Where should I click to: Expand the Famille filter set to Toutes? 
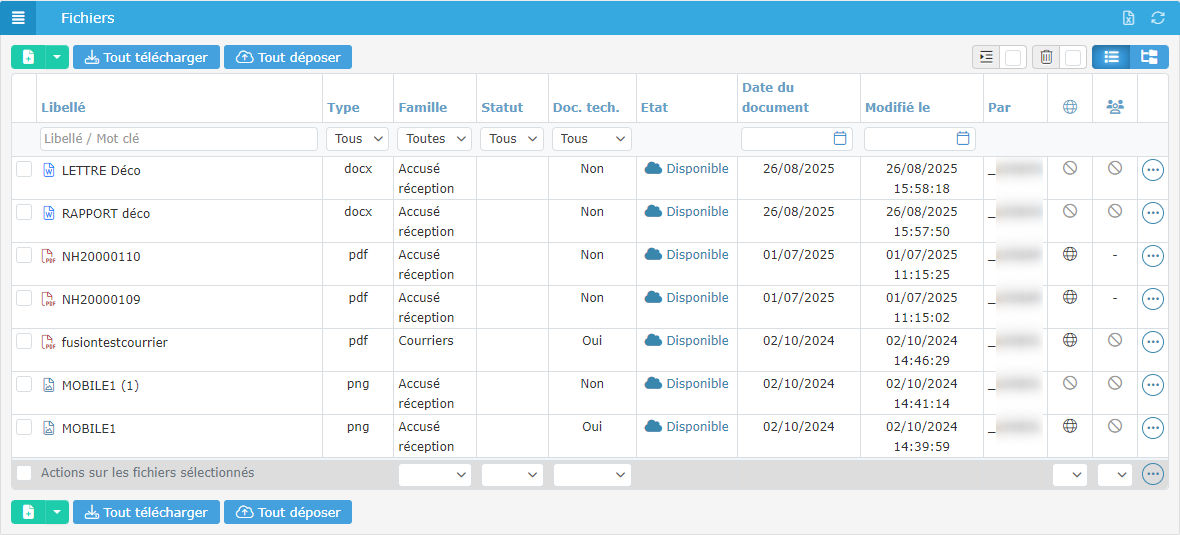point(434,139)
